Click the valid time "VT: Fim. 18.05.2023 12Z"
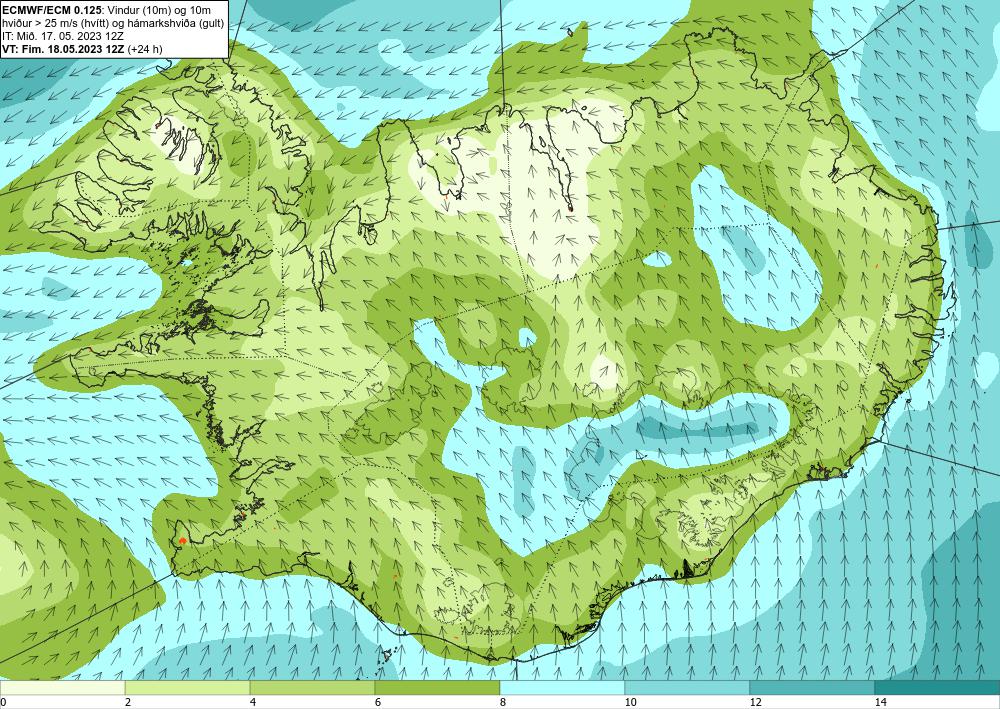The width and height of the screenshot is (1000, 709). pos(64,48)
